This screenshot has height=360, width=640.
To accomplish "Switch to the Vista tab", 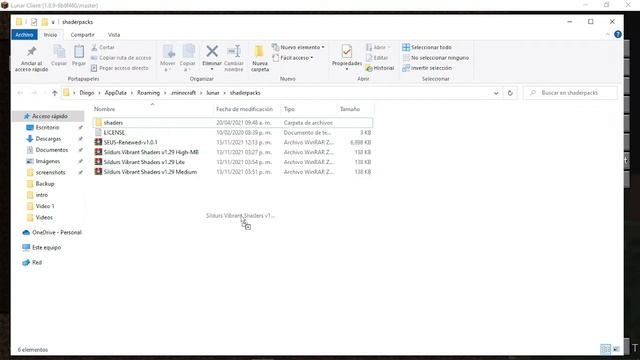I will coord(114,35).
